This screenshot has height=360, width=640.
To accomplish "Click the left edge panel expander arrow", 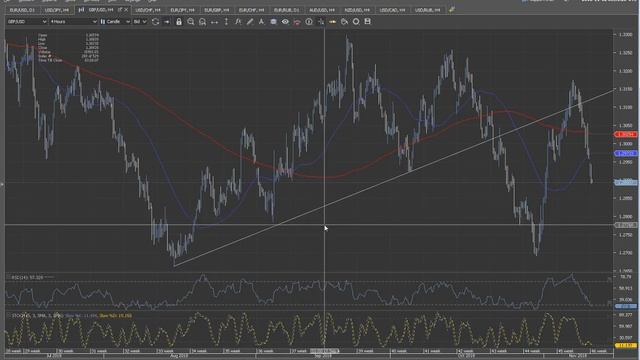I will point(2,185).
